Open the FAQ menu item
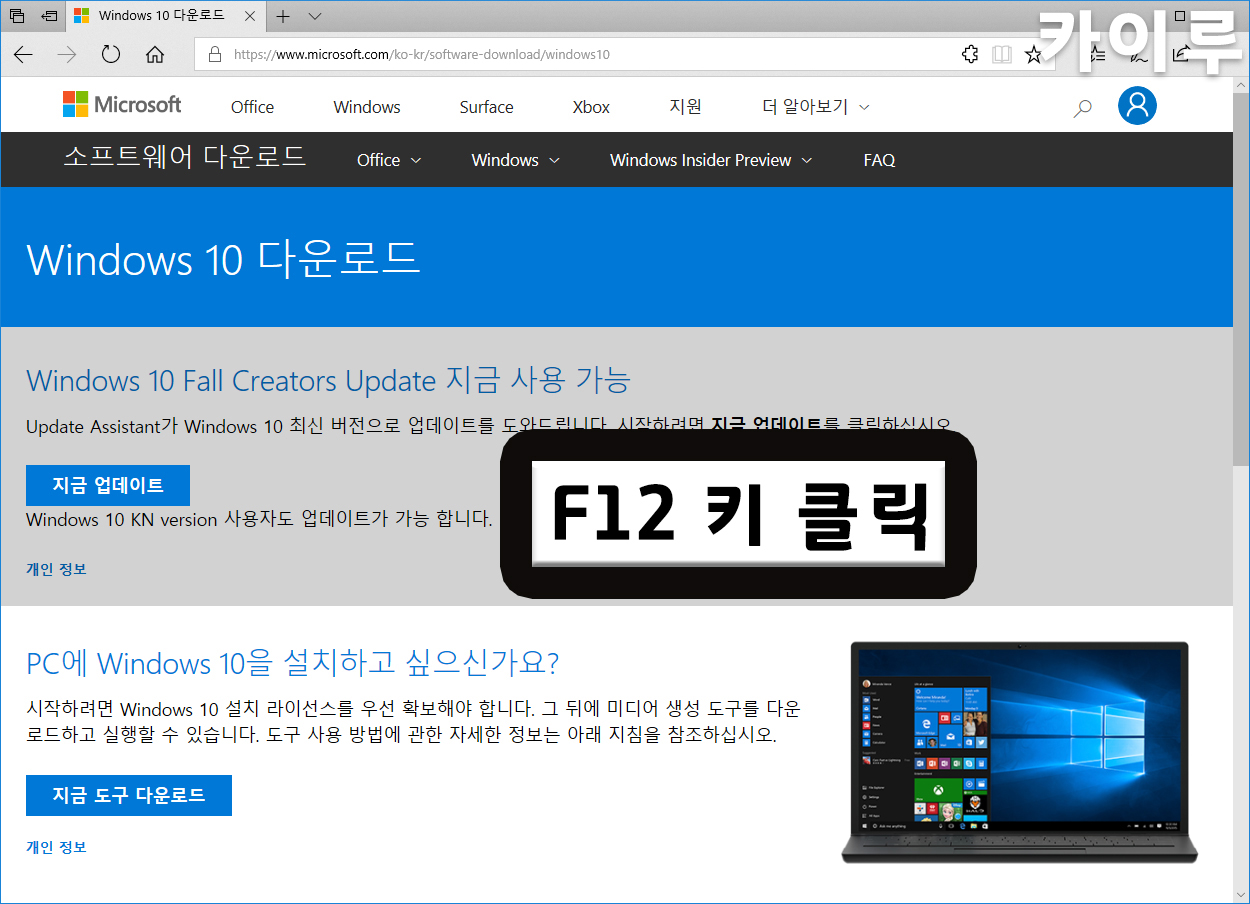This screenshot has height=904, width=1250. [879, 160]
